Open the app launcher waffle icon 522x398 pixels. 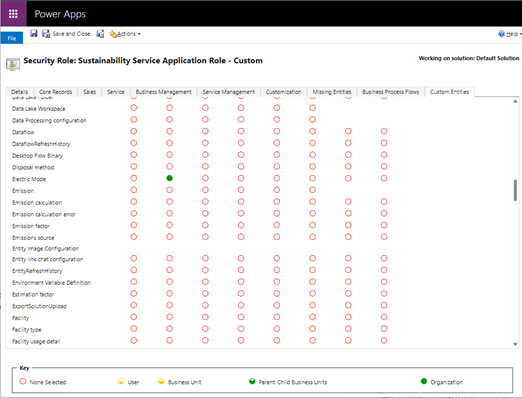pyautogui.click(x=13, y=14)
